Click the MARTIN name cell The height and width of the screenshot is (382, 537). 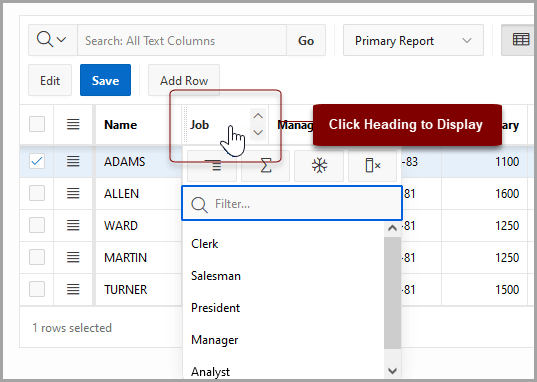138,257
